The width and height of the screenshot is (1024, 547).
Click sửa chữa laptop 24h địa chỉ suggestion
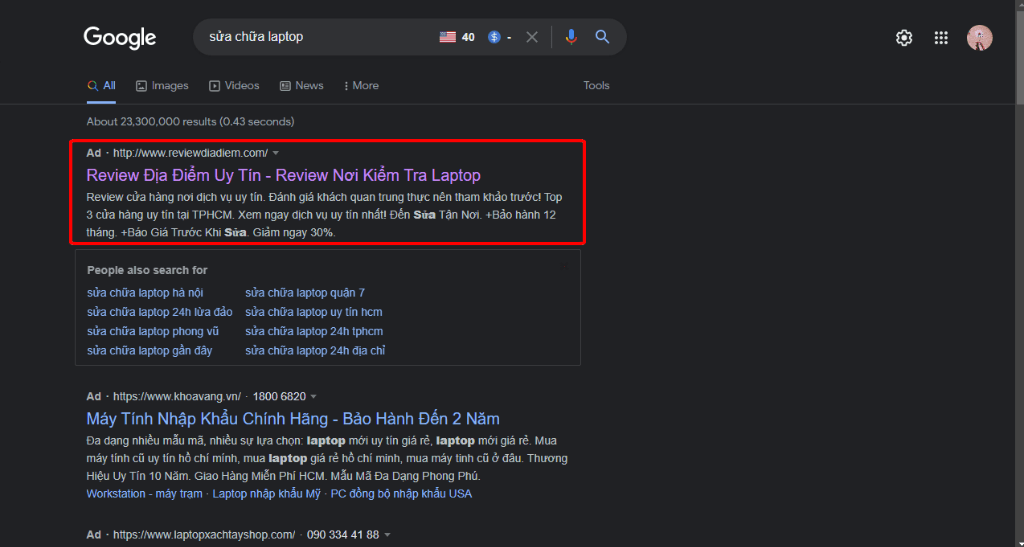tap(315, 351)
